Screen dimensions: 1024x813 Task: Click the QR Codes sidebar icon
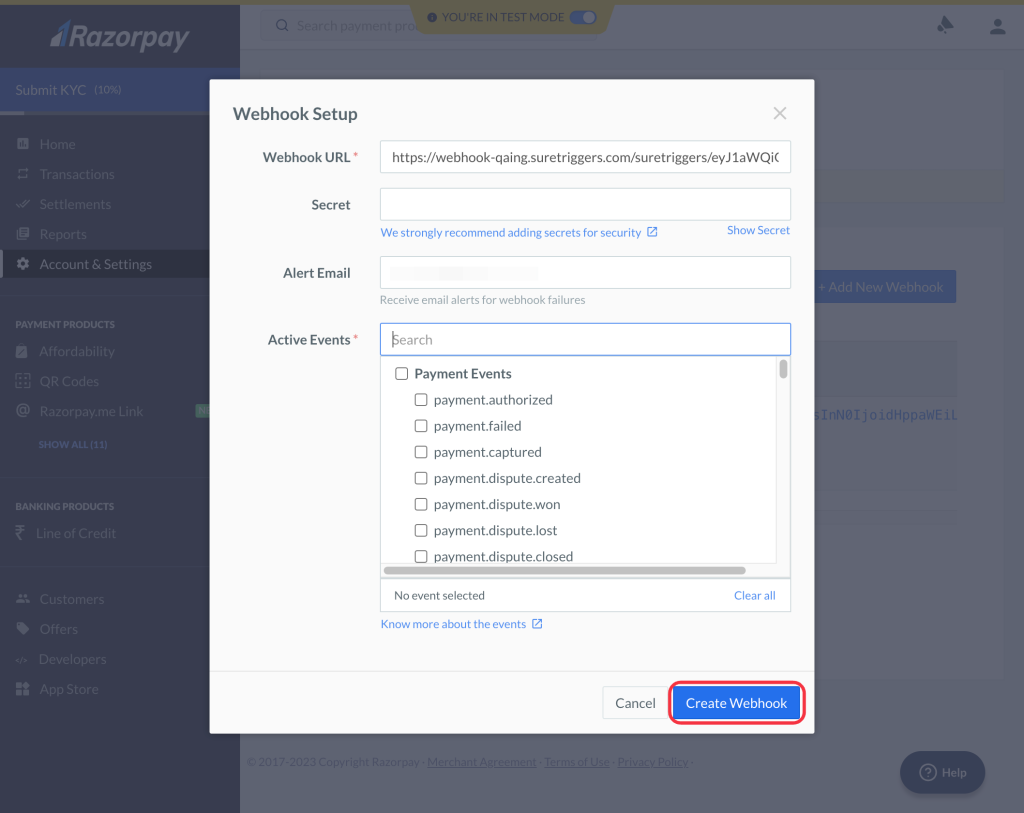point(23,381)
